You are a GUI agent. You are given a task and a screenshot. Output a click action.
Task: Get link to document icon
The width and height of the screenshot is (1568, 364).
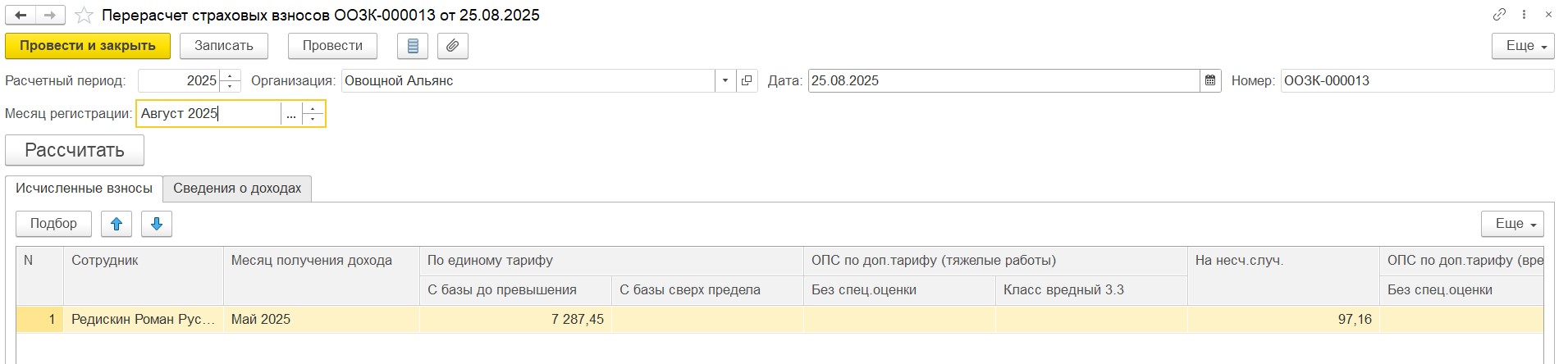pos(1499,15)
